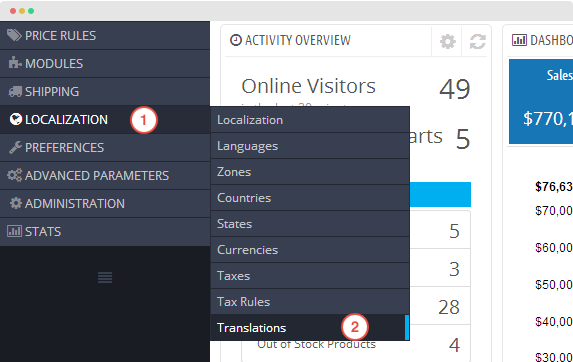Click the Price Rules tag icon

point(14,35)
